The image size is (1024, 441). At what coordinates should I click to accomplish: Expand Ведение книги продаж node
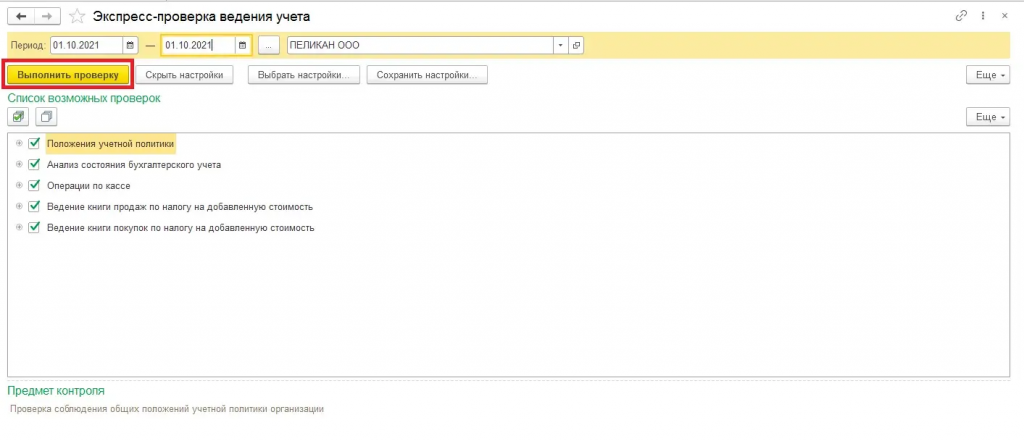19,206
